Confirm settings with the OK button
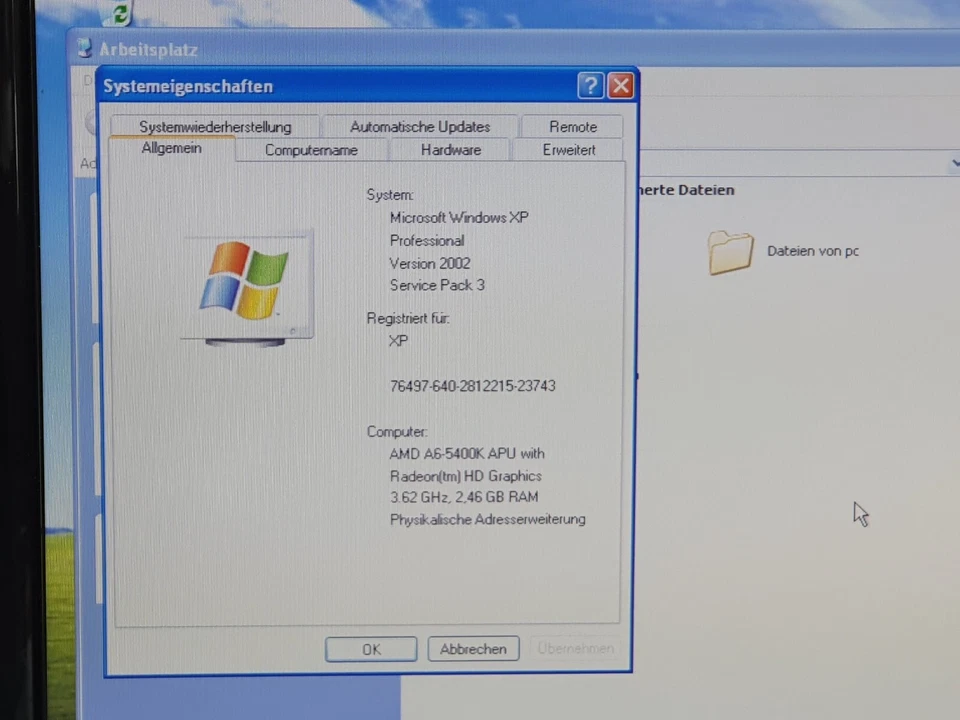This screenshot has width=960, height=720. (x=371, y=649)
